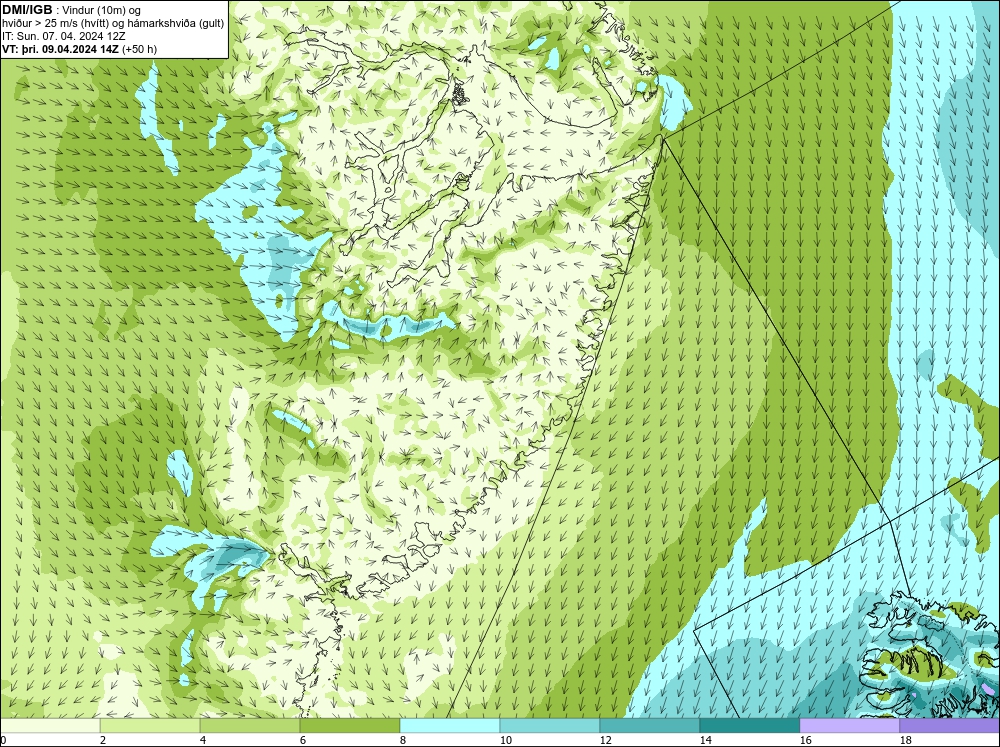Click the 14–16 m/s dark teal legend color
Image resolution: width=1000 pixels, height=747 pixels.
click(750, 725)
